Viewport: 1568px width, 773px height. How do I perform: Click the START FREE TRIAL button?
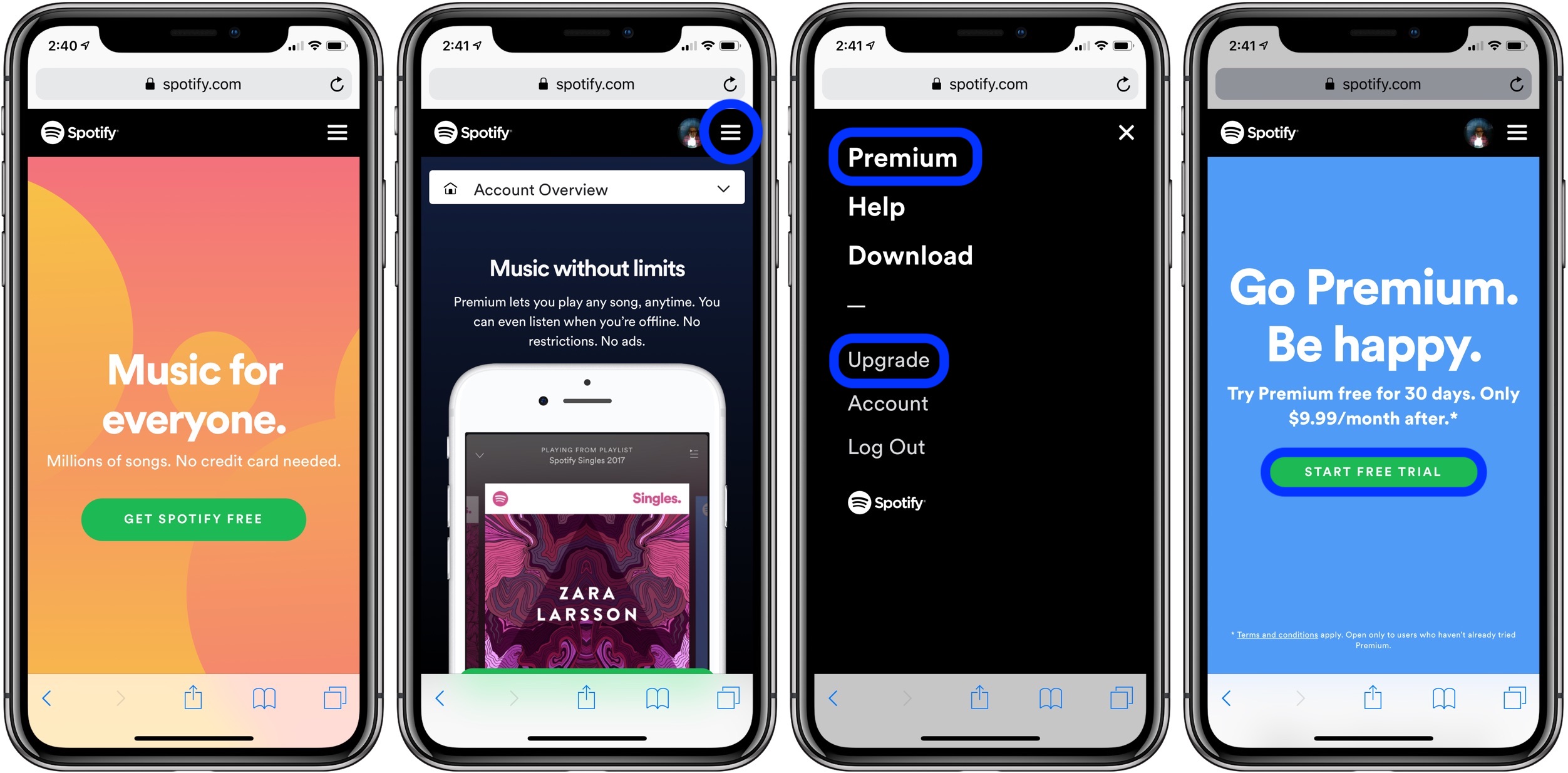pyautogui.click(x=1371, y=472)
